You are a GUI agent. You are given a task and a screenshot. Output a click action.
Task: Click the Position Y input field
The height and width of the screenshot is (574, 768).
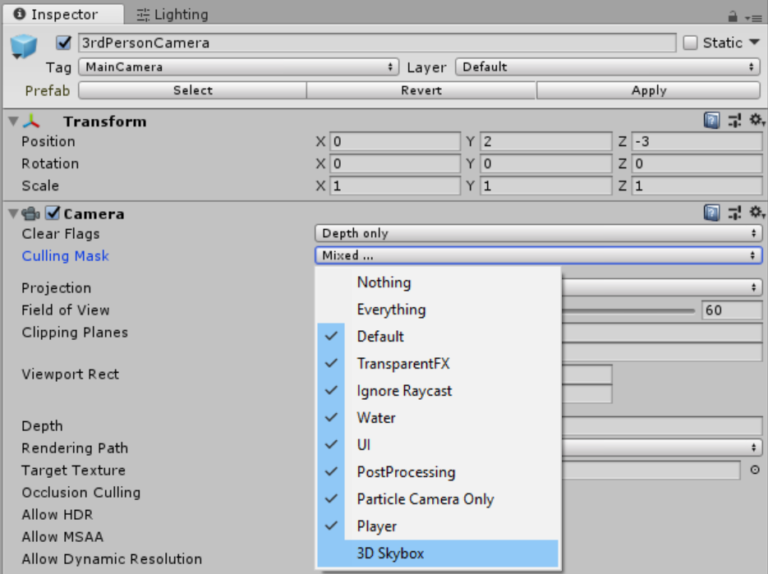coord(543,142)
